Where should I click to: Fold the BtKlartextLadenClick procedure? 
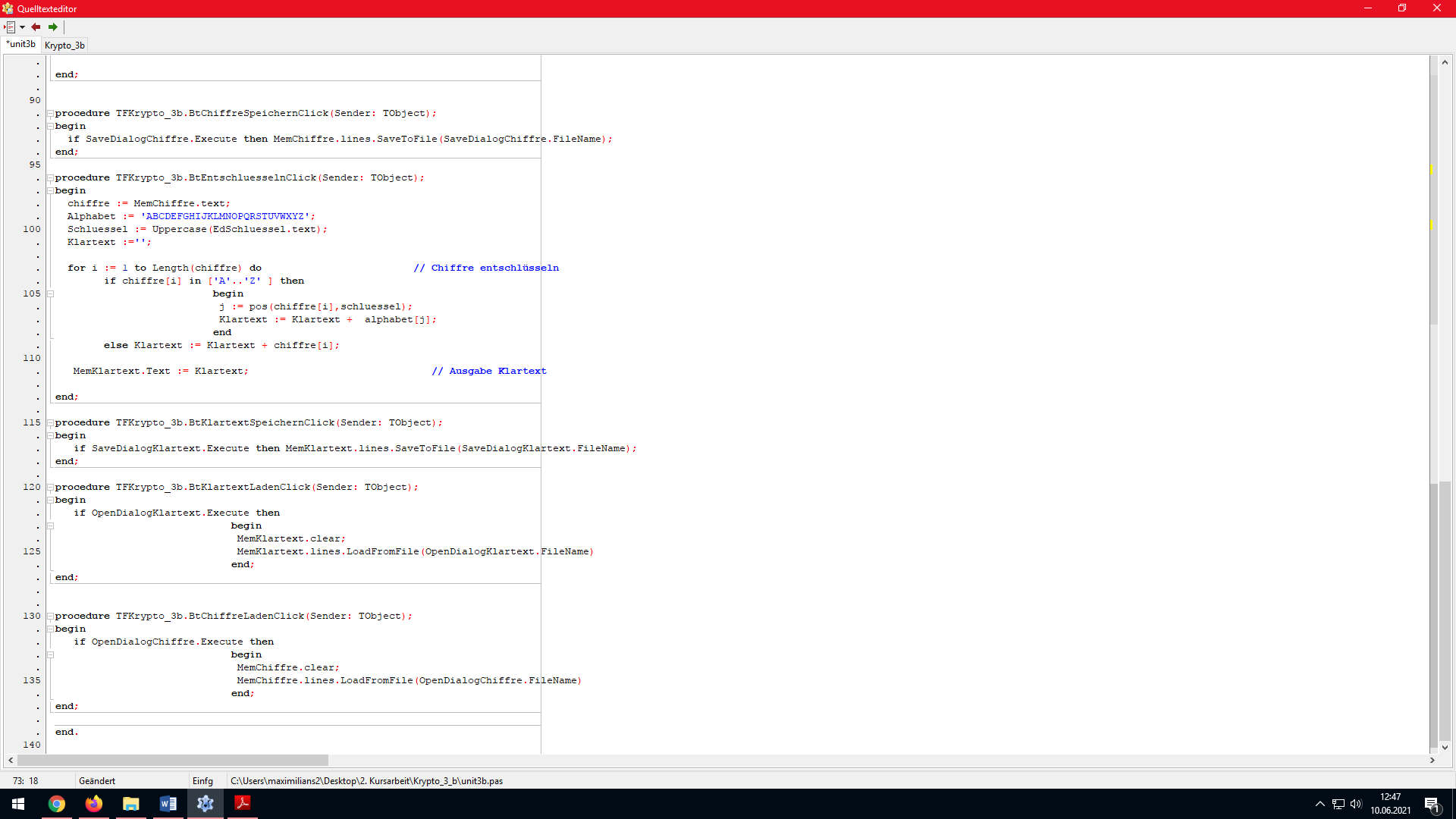point(50,488)
